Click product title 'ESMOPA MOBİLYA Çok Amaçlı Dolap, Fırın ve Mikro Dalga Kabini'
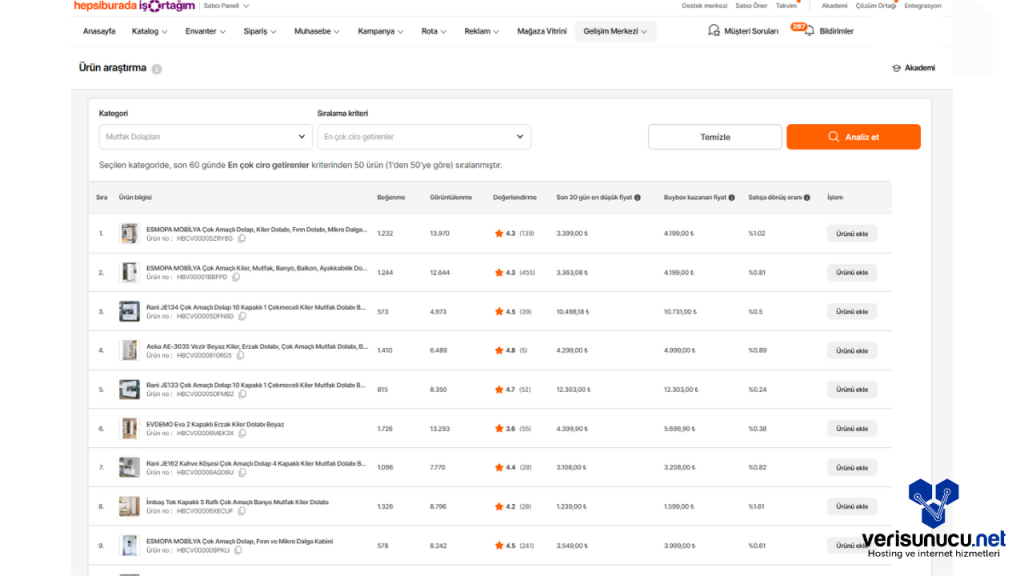 tap(240, 541)
